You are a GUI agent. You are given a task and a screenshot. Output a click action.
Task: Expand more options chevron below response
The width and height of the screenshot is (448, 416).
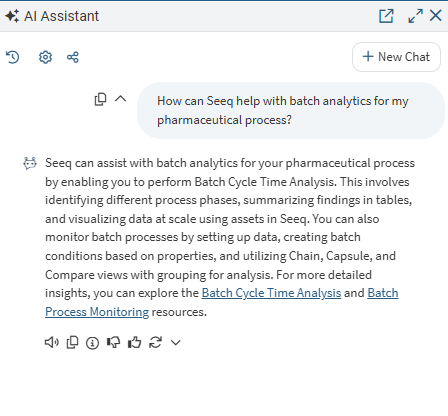(x=176, y=342)
